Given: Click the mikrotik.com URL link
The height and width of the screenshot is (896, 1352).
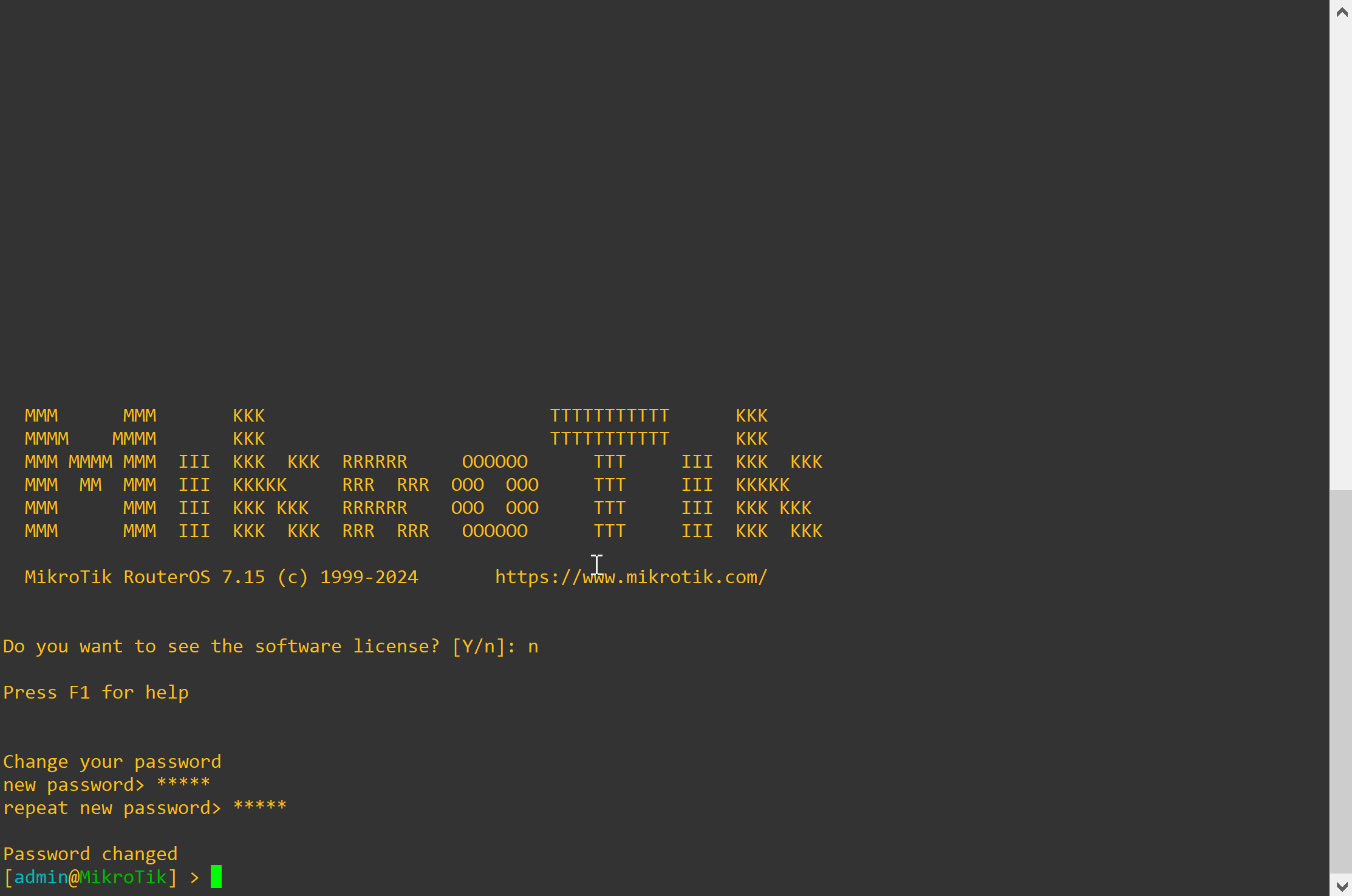Looking at the screenshot, I should (x=631, y=576).
